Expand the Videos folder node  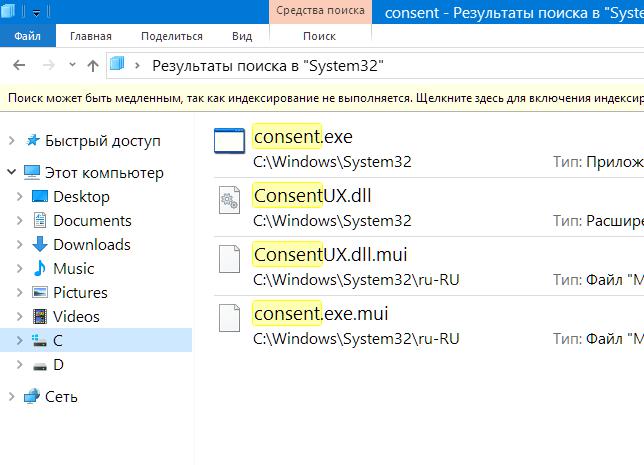[x=19, y=316]
